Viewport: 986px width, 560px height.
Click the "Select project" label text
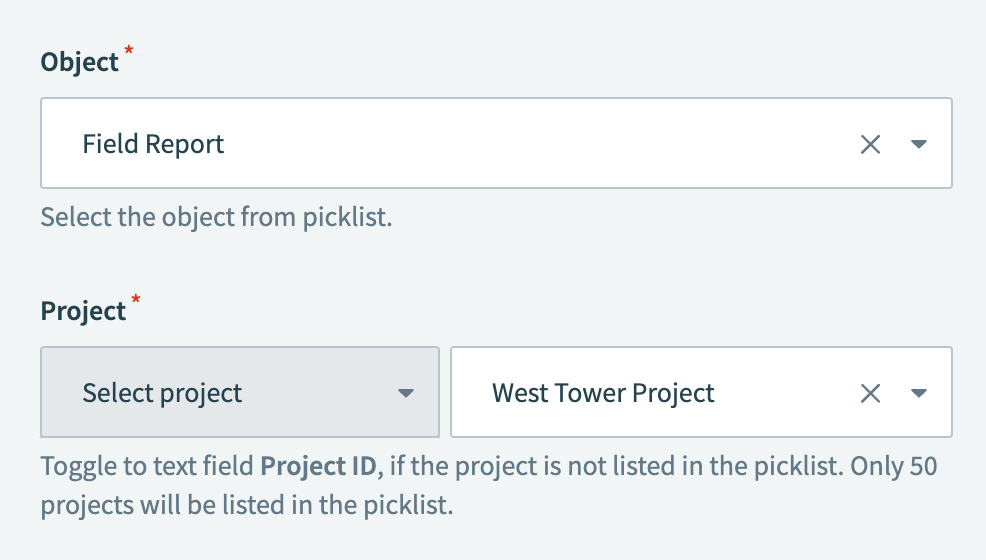(162, 393)
